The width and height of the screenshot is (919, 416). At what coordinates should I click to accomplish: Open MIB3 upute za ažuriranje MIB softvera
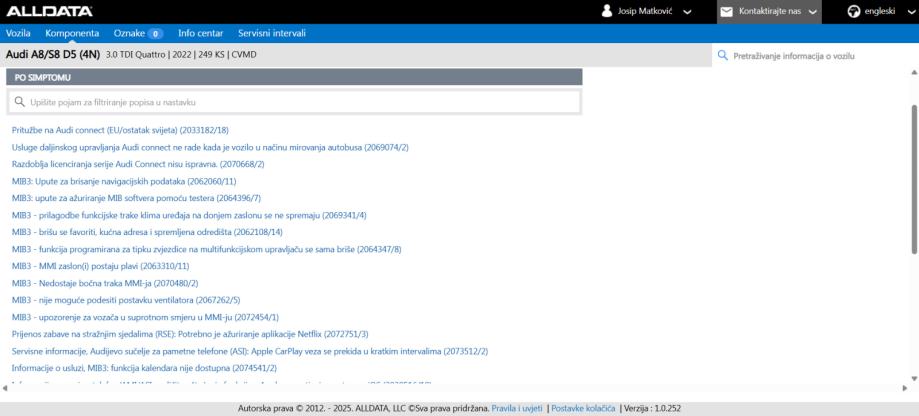[x=137, y=198]
